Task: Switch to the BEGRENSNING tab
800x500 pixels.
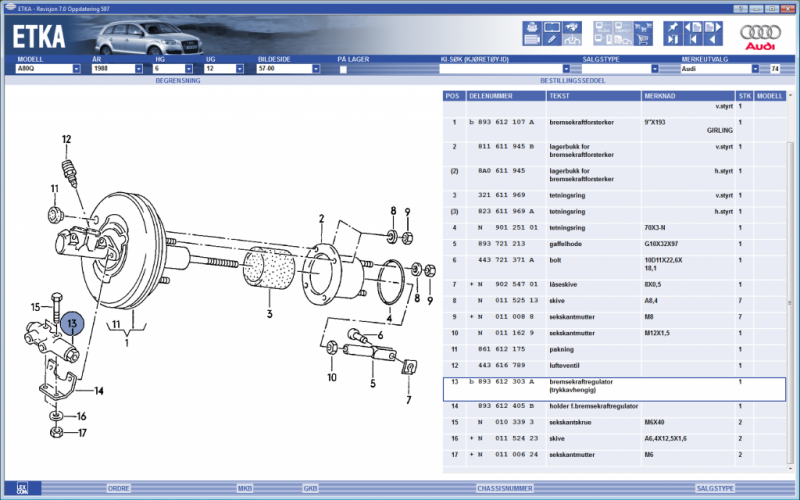Action: pyautogui.click(x=178, y=80)
